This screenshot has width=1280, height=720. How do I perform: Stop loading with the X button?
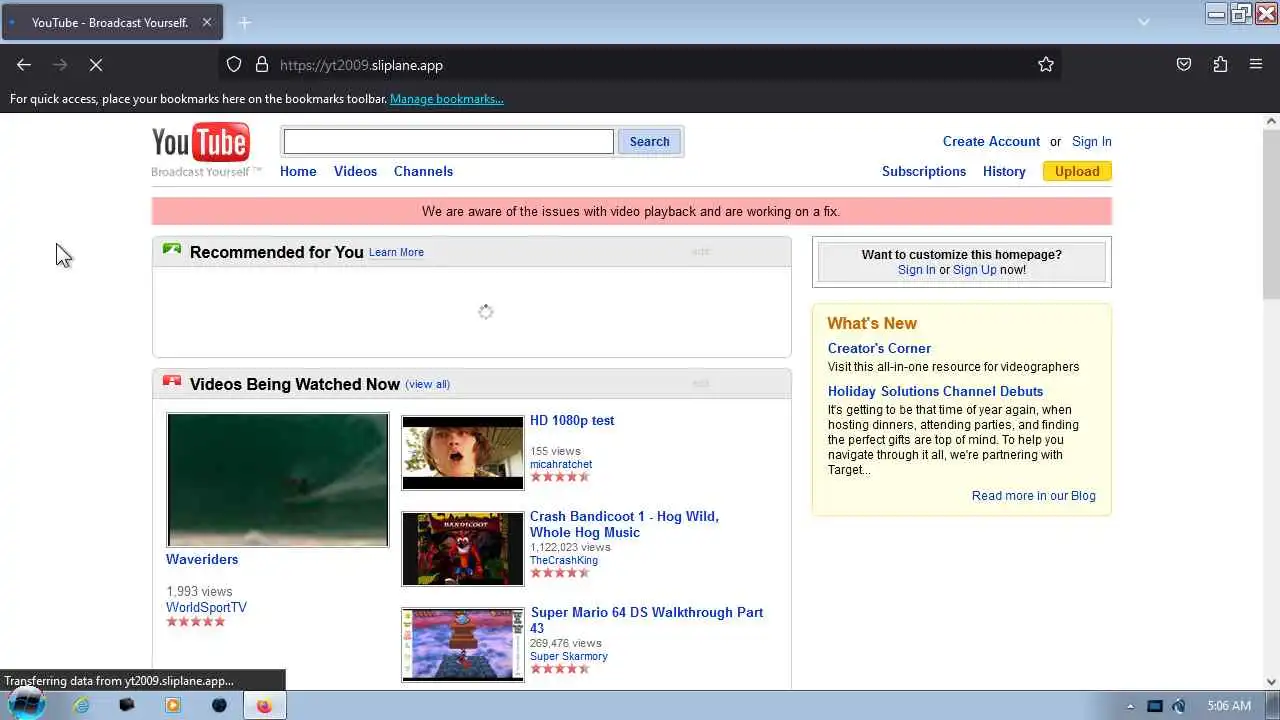point(96,65)
